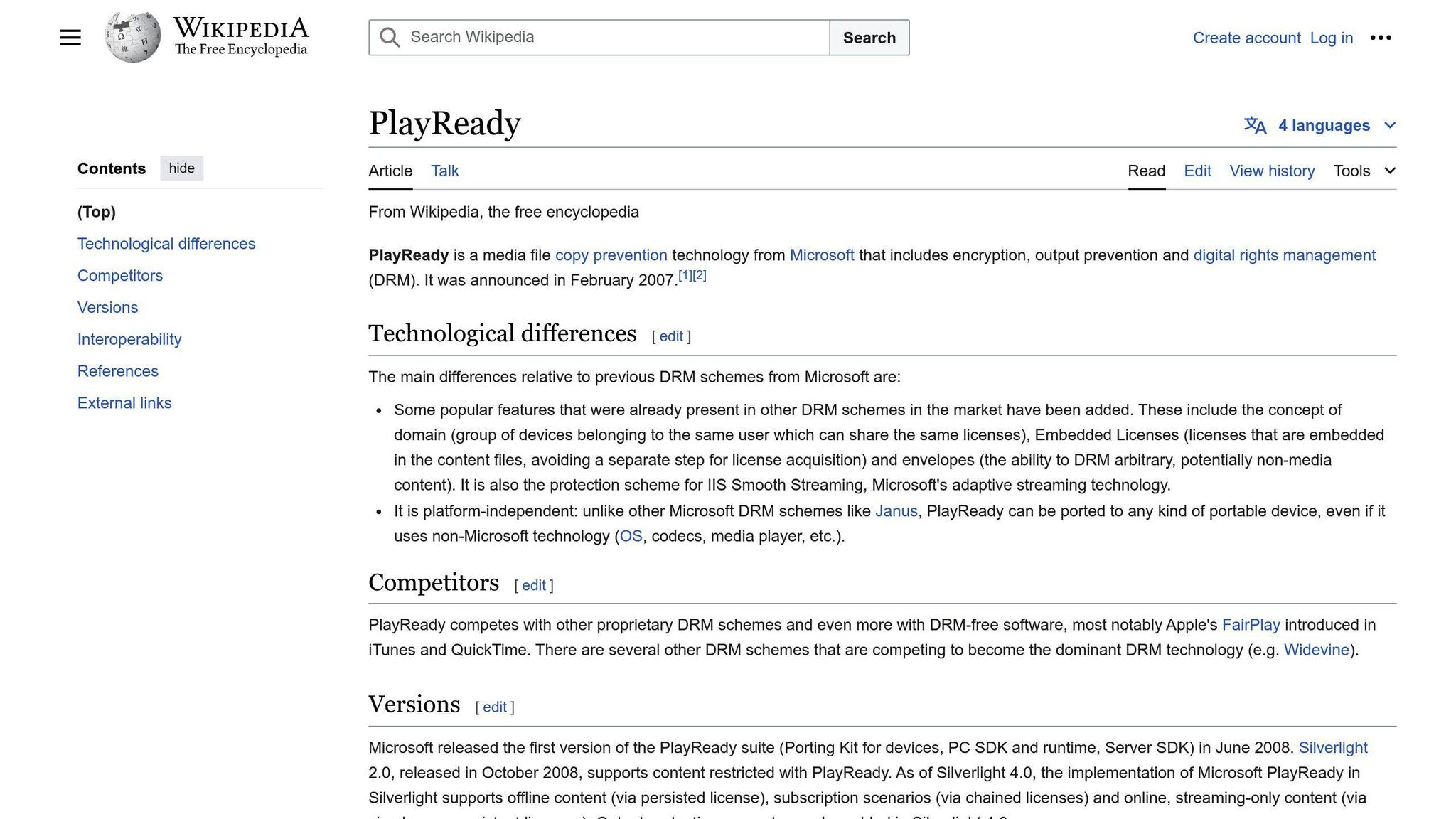Image resolution: width=1456 pixels, height=819 pixels.
Task: Open the OS link
Action: (631, 536)
